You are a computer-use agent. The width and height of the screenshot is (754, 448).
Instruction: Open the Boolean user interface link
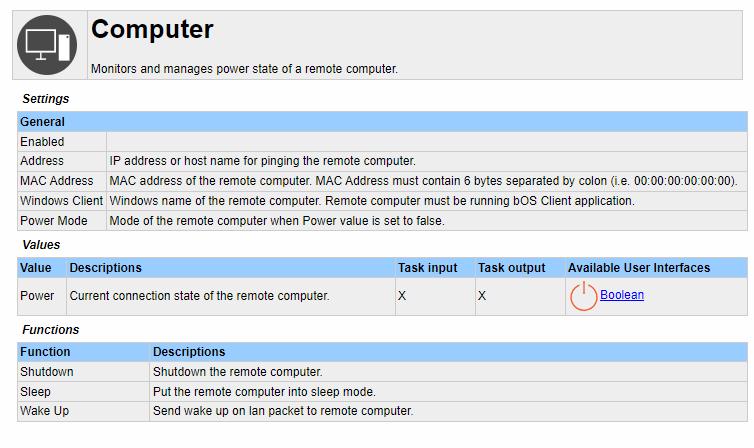pos(622,295)
